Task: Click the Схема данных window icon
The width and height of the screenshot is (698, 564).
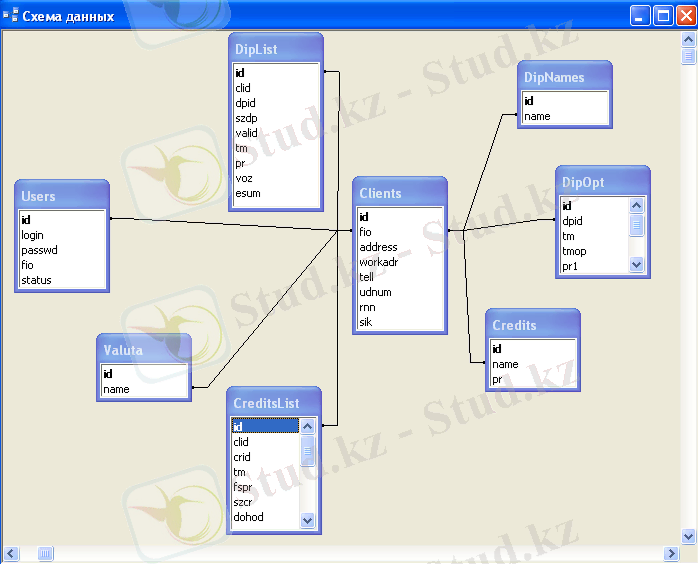Action: (11, 16)
